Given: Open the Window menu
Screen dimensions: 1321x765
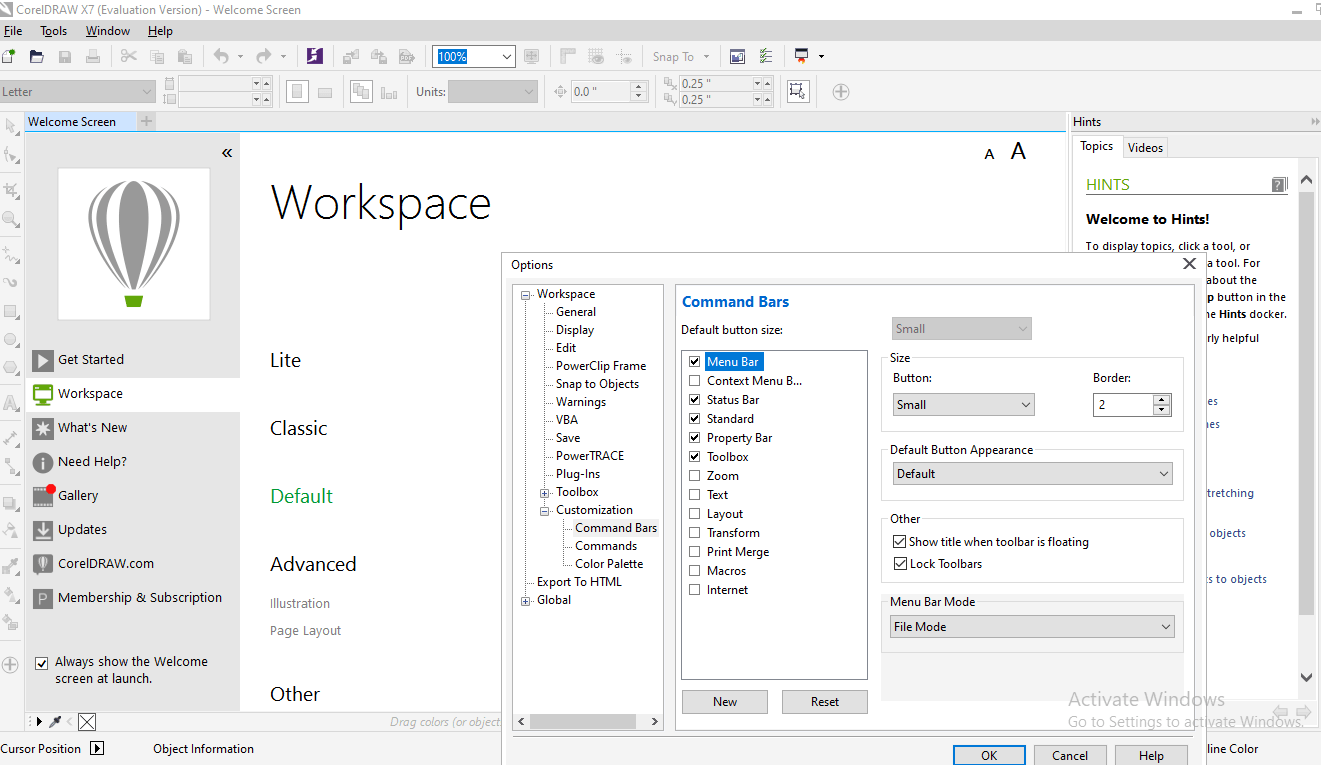Looking at the screenshot, I should tap(108, 31).
